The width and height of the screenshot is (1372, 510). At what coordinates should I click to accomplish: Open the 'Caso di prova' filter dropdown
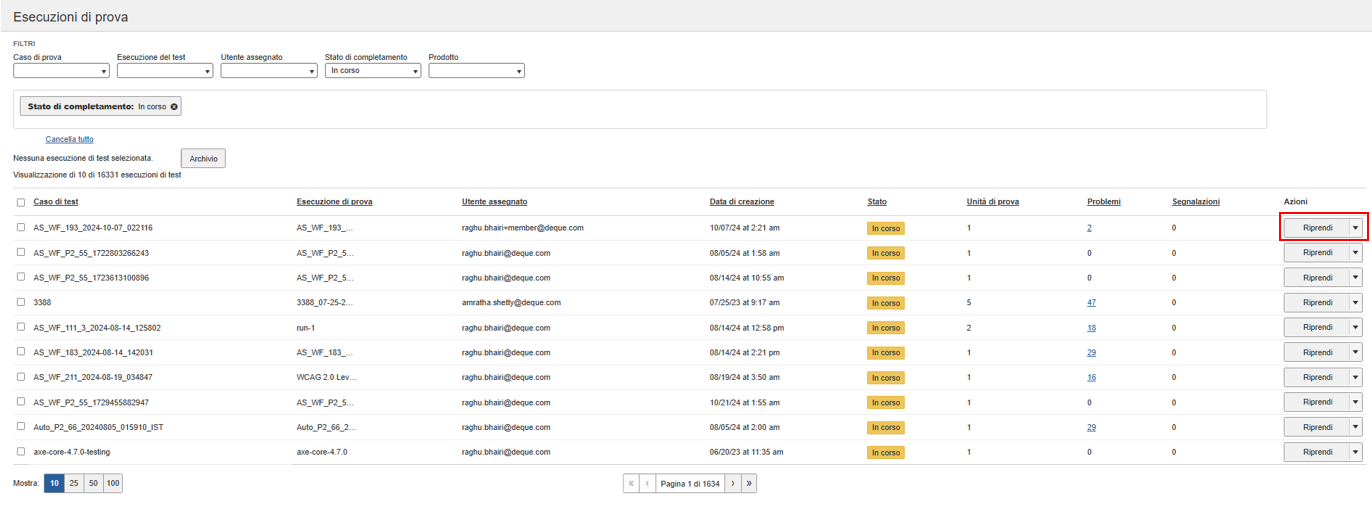coord(61,71)
